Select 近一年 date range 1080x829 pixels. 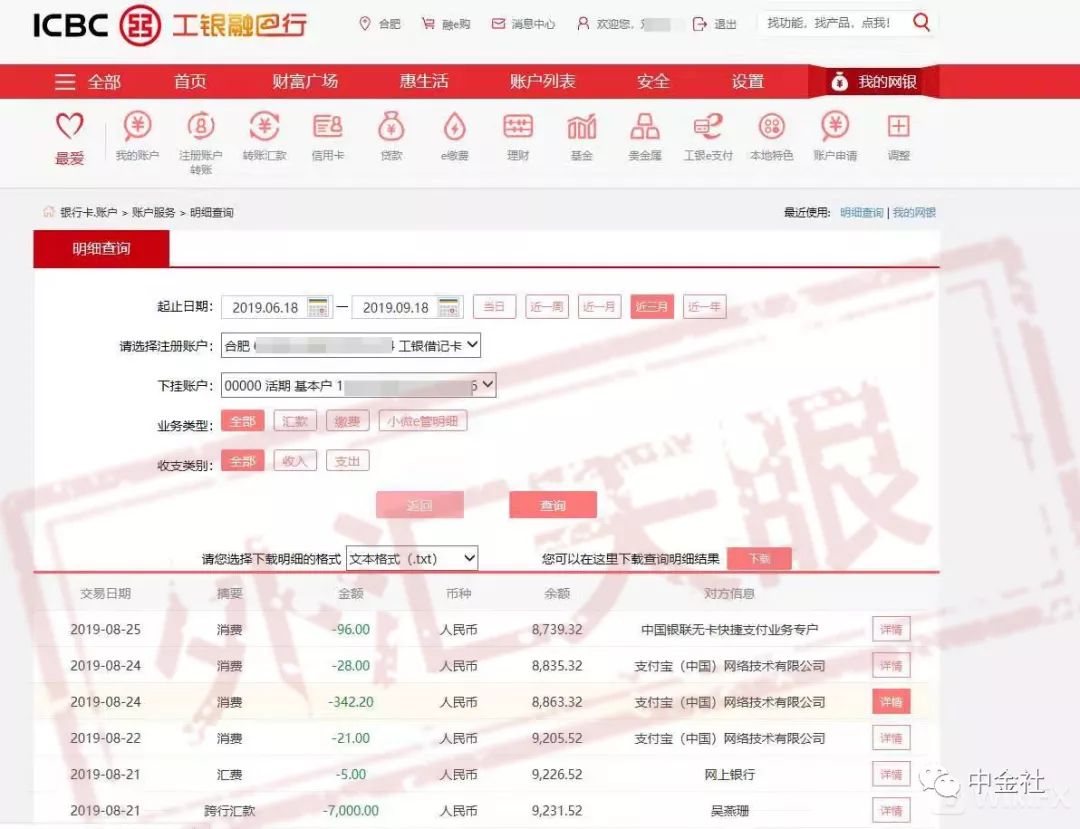pos(704,306)
